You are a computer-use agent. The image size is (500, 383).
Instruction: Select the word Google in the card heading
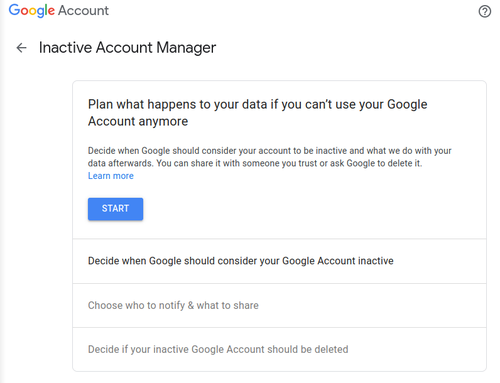pos(407,105)
